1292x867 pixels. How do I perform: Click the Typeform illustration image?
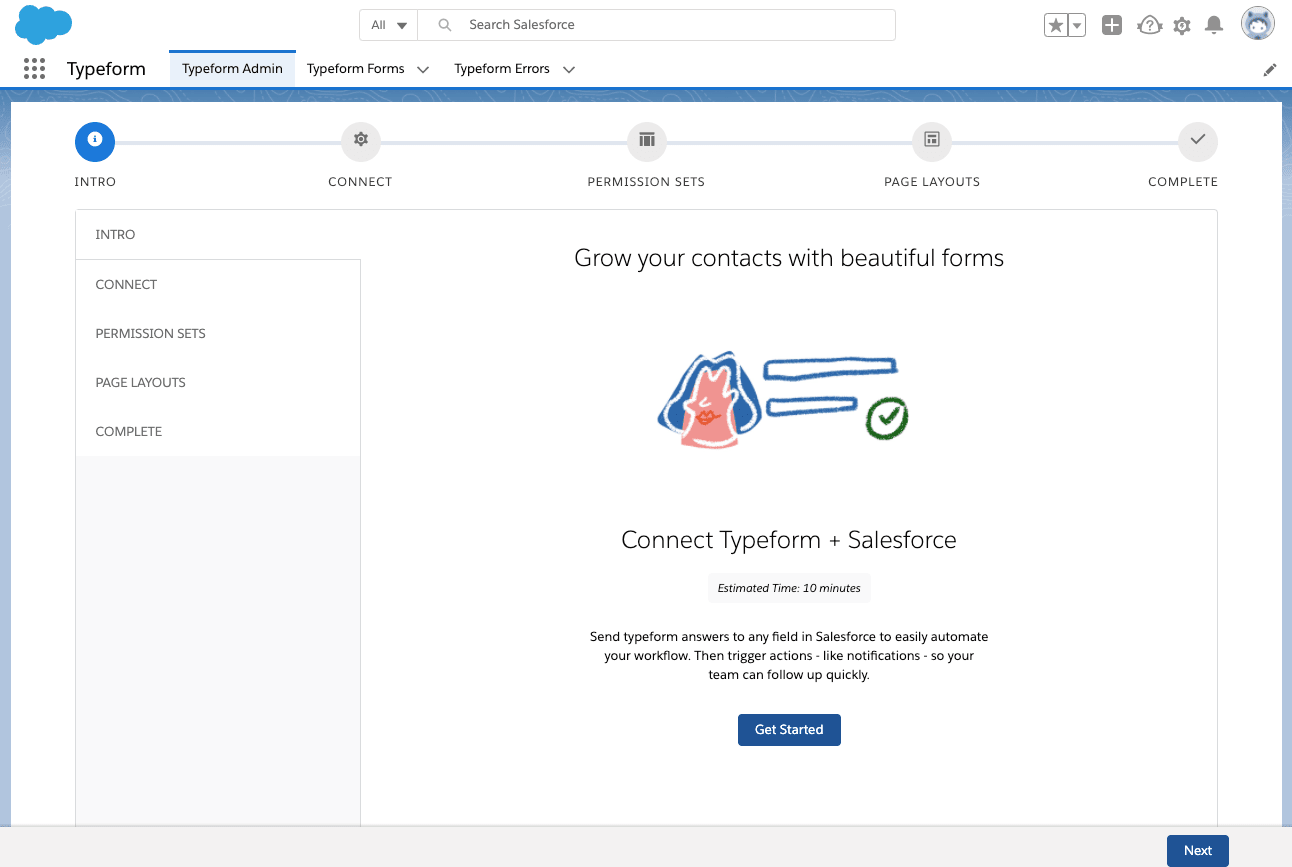(783, 399)
